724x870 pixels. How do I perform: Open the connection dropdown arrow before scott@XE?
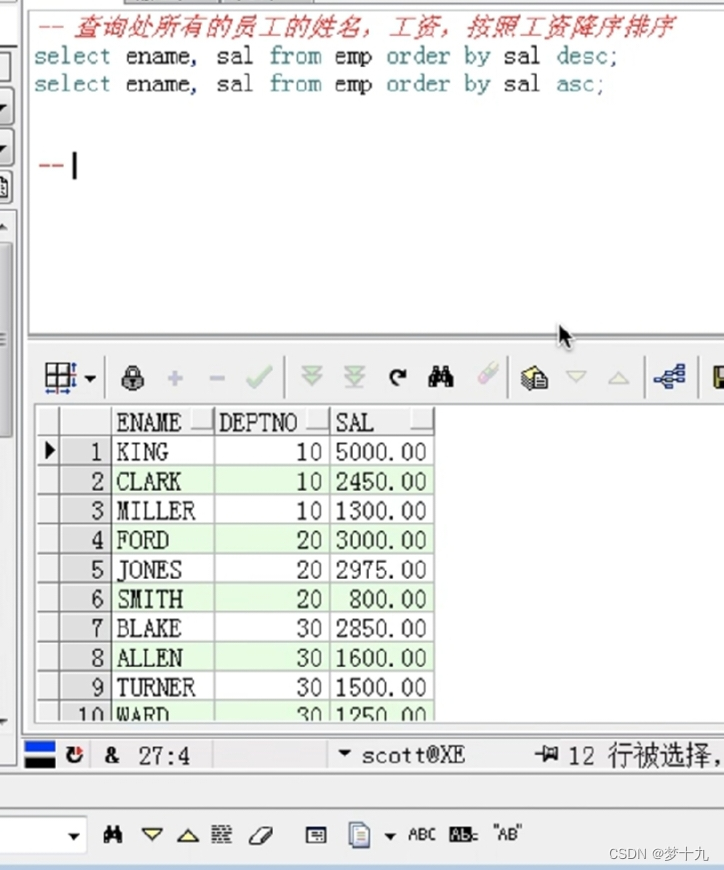click(345, 753)
